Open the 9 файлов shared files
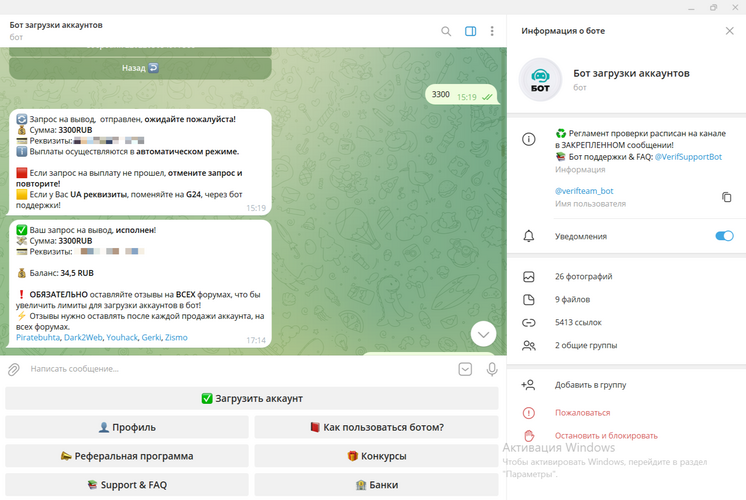Screen dimensions: 746x500 click(x=572, y=299)
